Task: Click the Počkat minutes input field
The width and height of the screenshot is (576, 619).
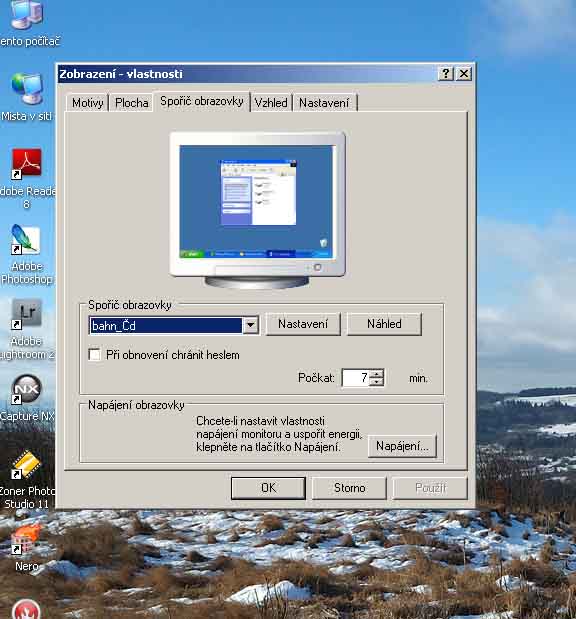Action: click(x=357, y=378)
